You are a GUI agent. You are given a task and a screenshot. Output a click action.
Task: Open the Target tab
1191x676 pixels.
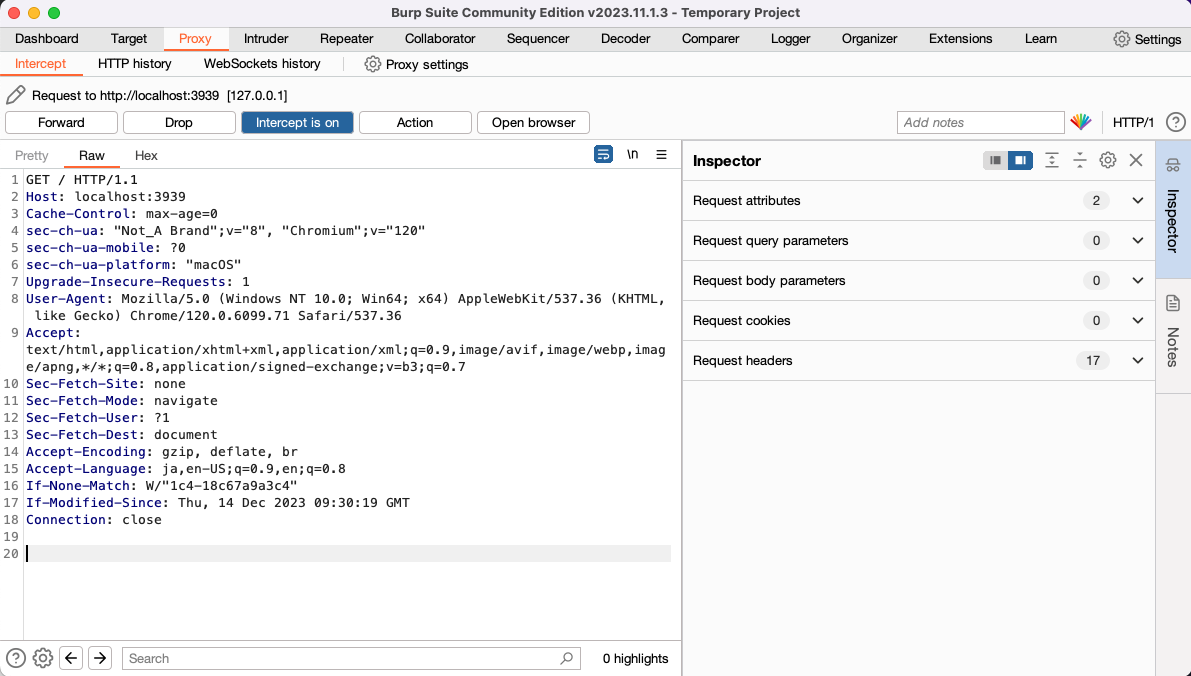click(x=128, y=39)
